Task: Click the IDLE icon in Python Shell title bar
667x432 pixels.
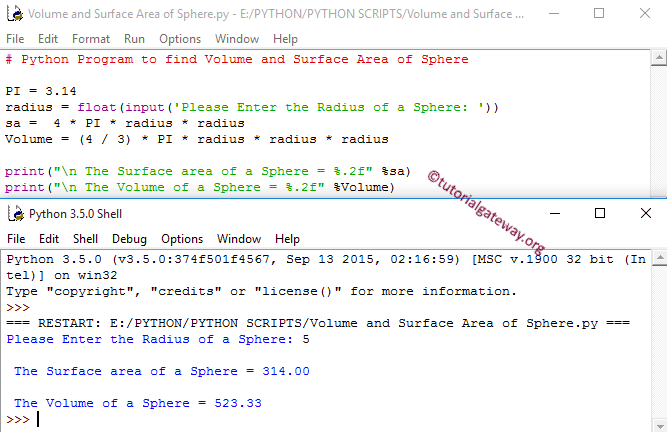Action: coord(16,213)
